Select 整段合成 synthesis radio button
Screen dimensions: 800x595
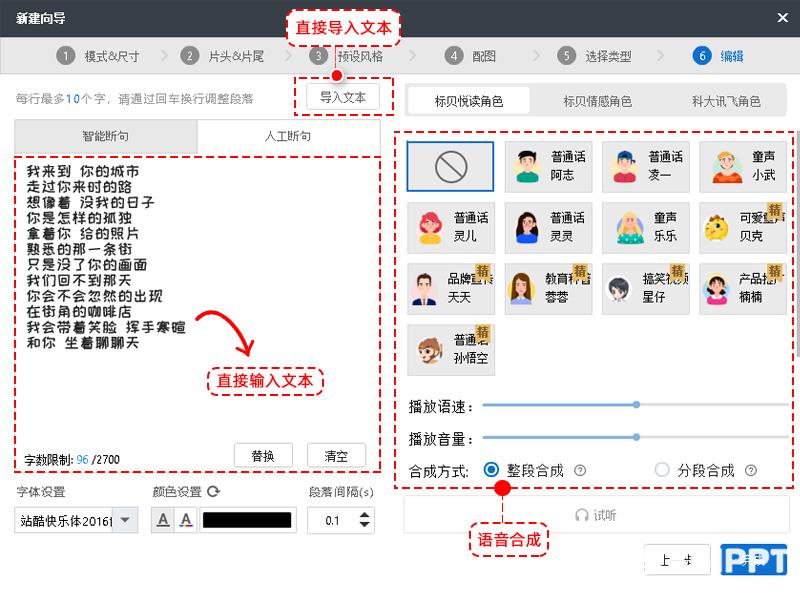[491, 469]
